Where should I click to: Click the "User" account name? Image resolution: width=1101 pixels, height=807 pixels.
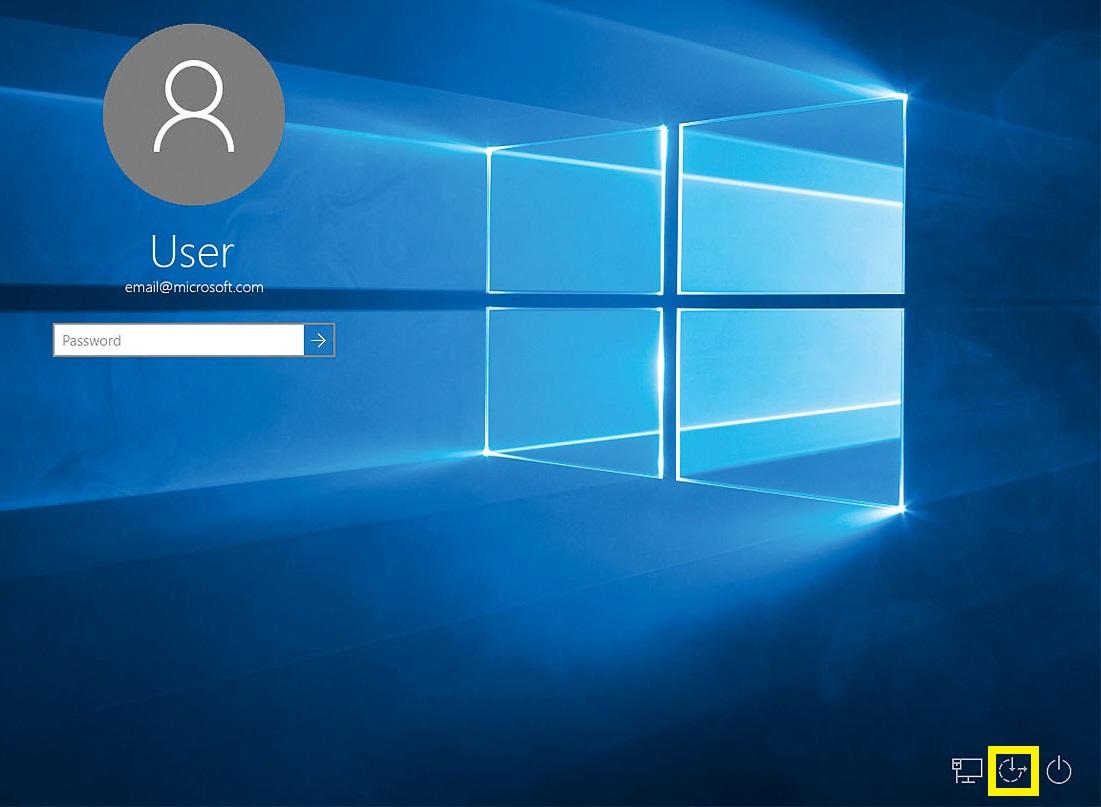[x=193, y=252]
